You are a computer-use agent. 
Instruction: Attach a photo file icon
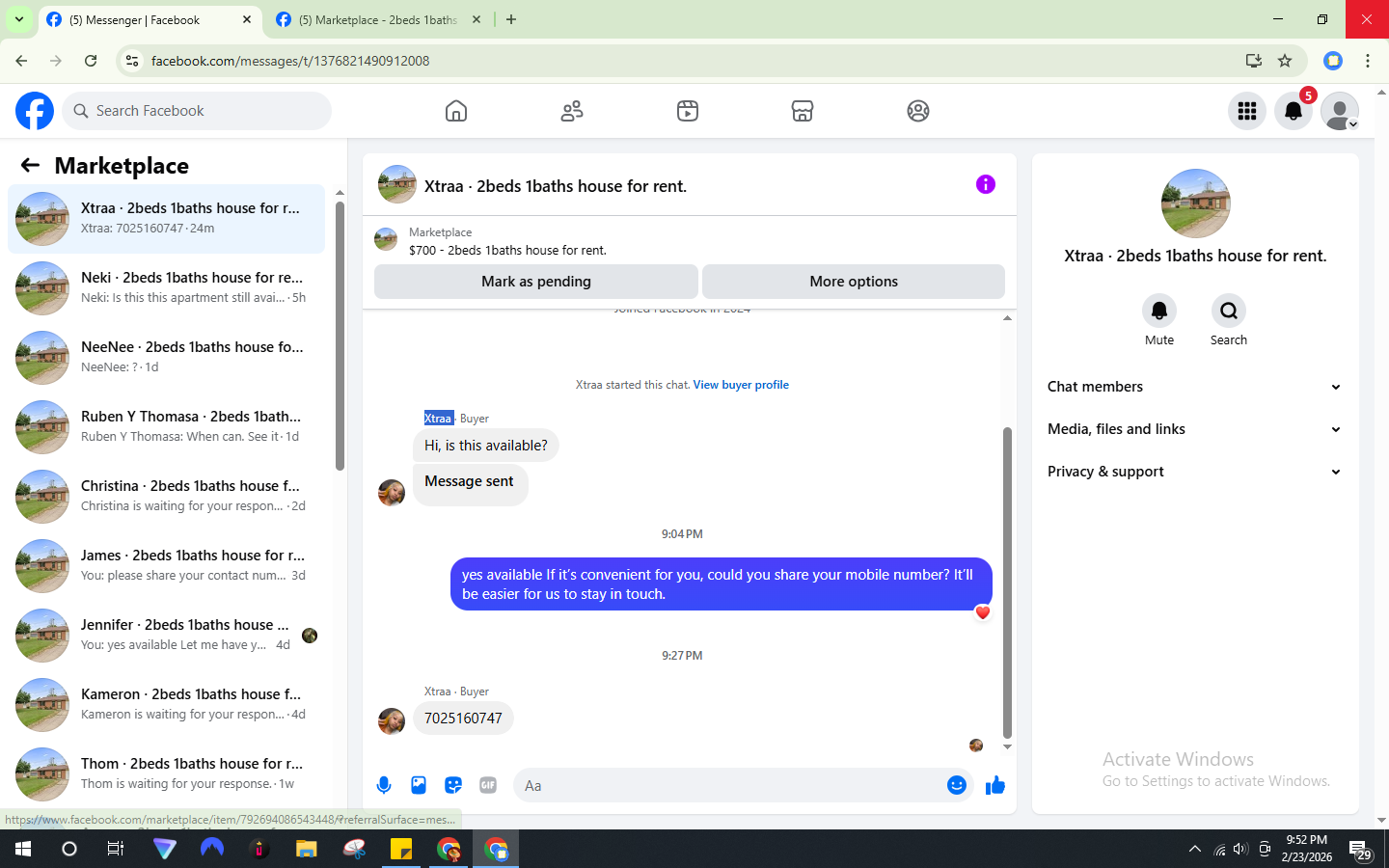tap(419, 785)
